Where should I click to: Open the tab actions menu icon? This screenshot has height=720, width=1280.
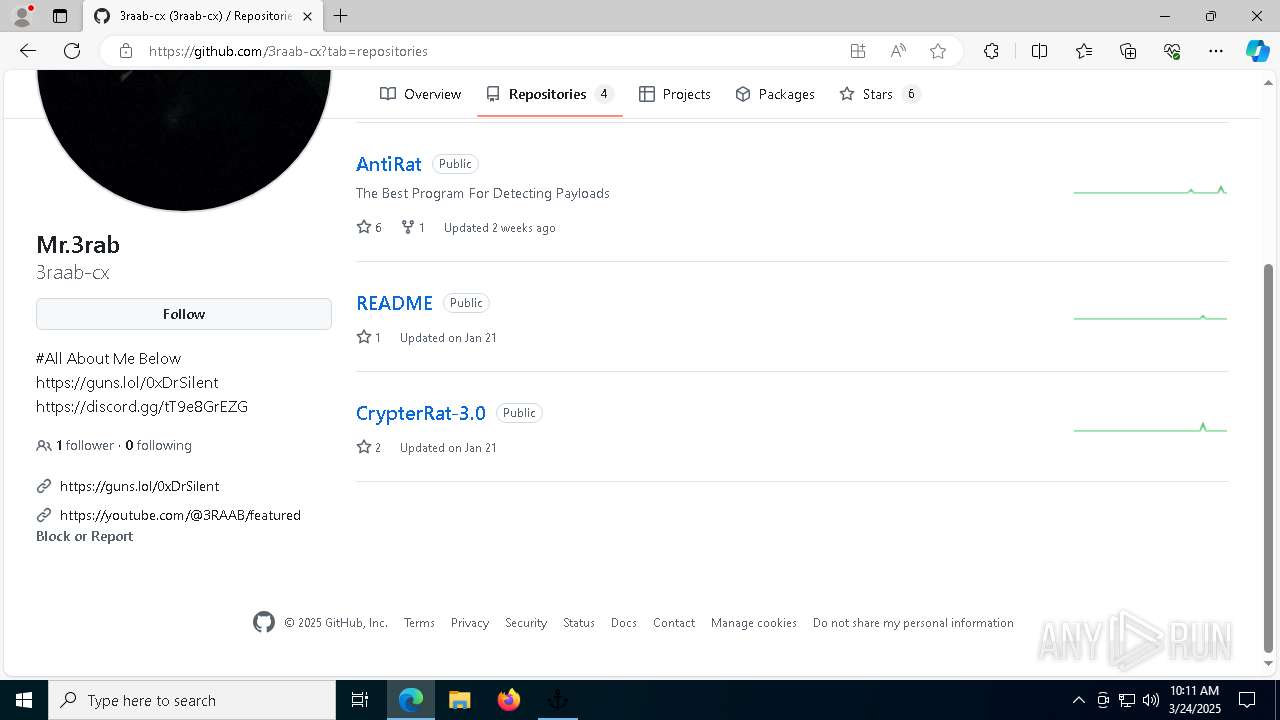coord(60,16)
